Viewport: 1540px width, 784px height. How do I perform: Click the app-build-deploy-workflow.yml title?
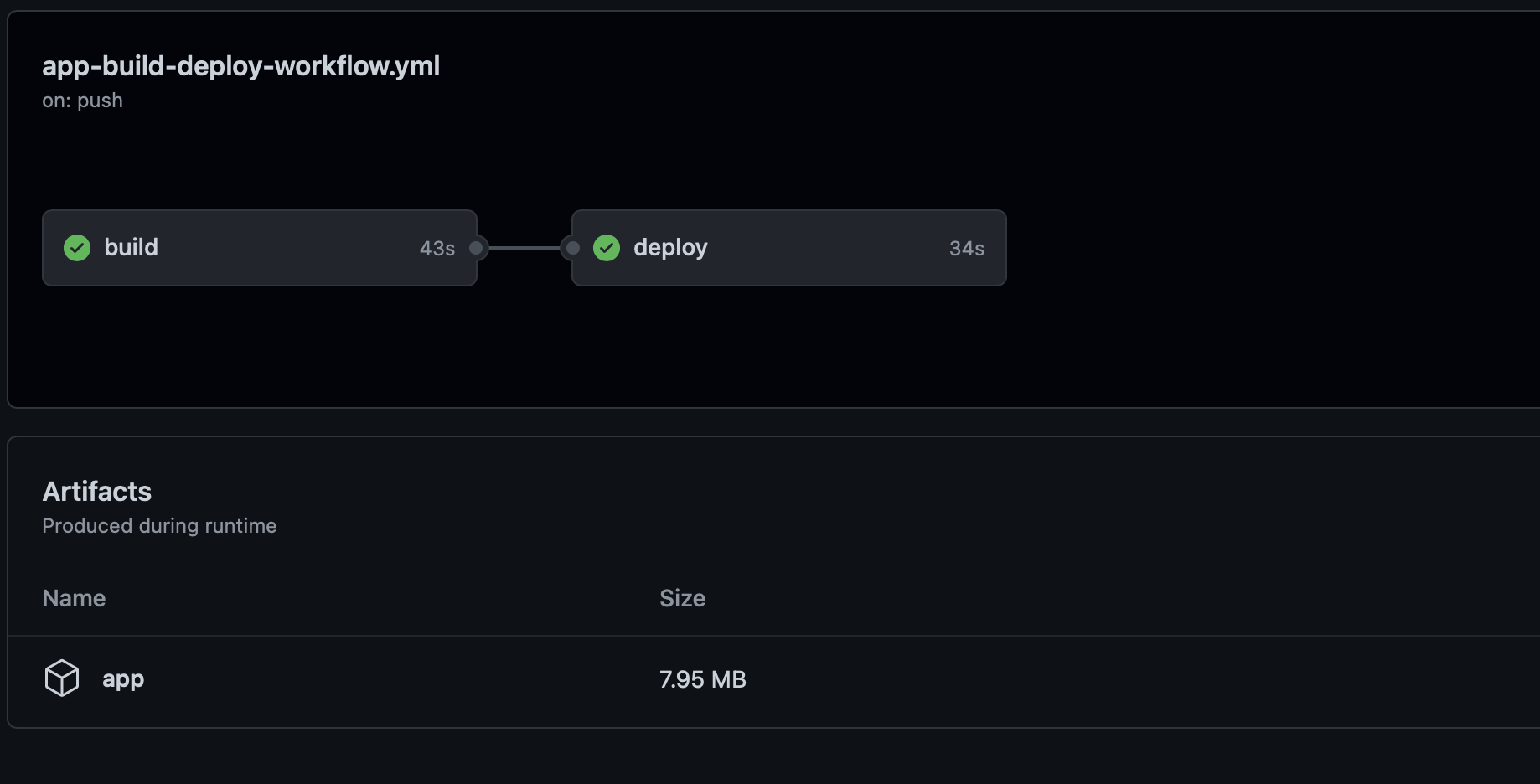point(240,66)
